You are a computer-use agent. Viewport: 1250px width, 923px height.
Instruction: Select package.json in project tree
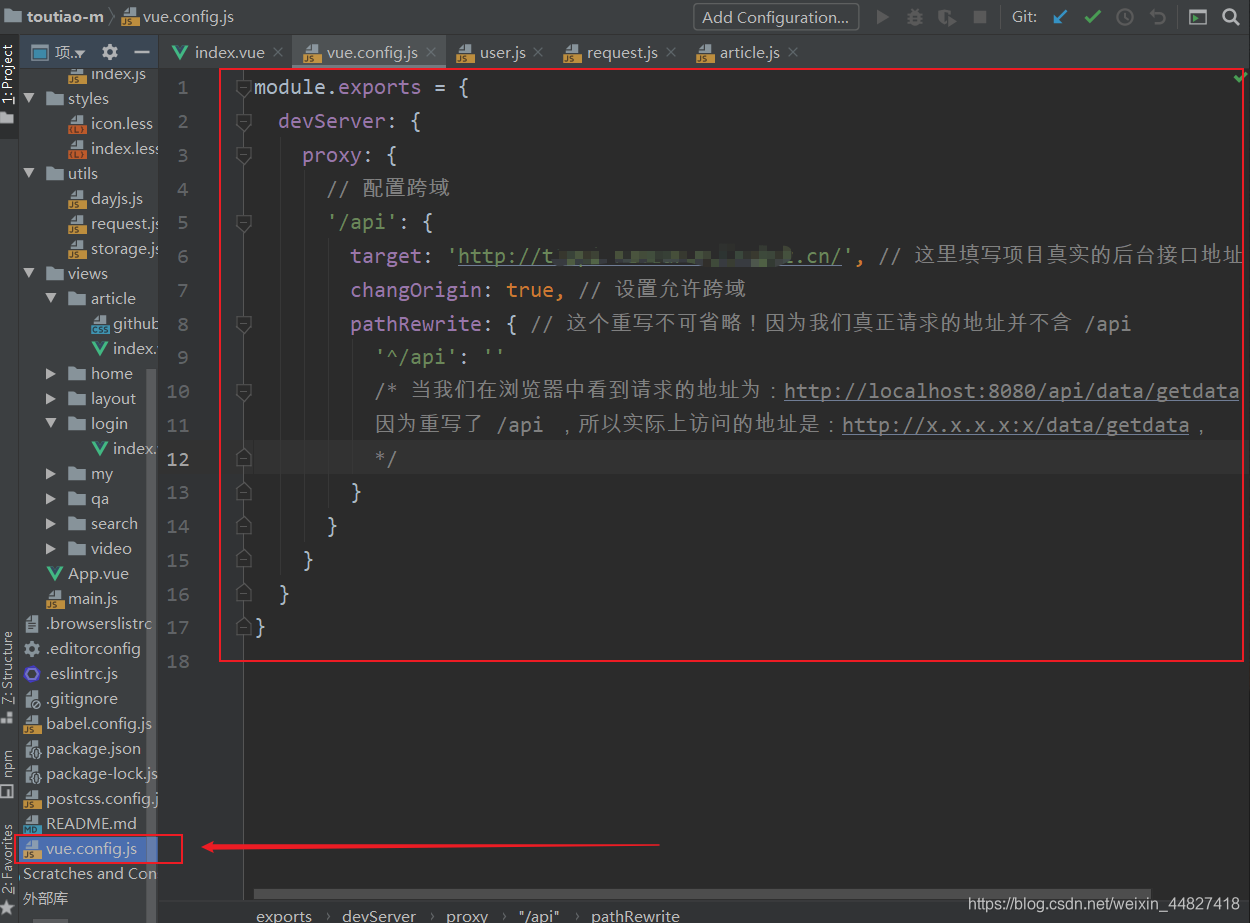point(93,748)
